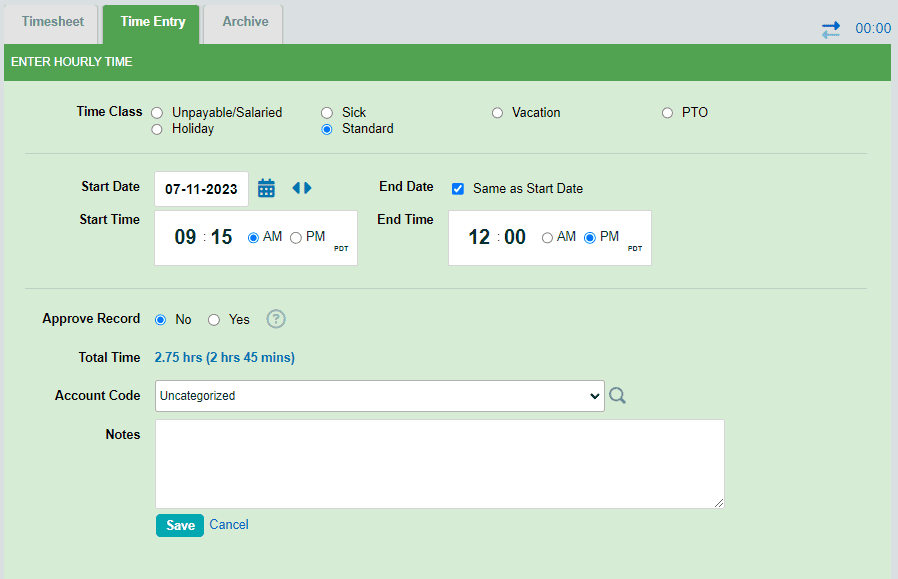Image resolution: width=898 pixels, height=579 pixels.
Task: Select Holiday time class
Action: coord(157,129)
